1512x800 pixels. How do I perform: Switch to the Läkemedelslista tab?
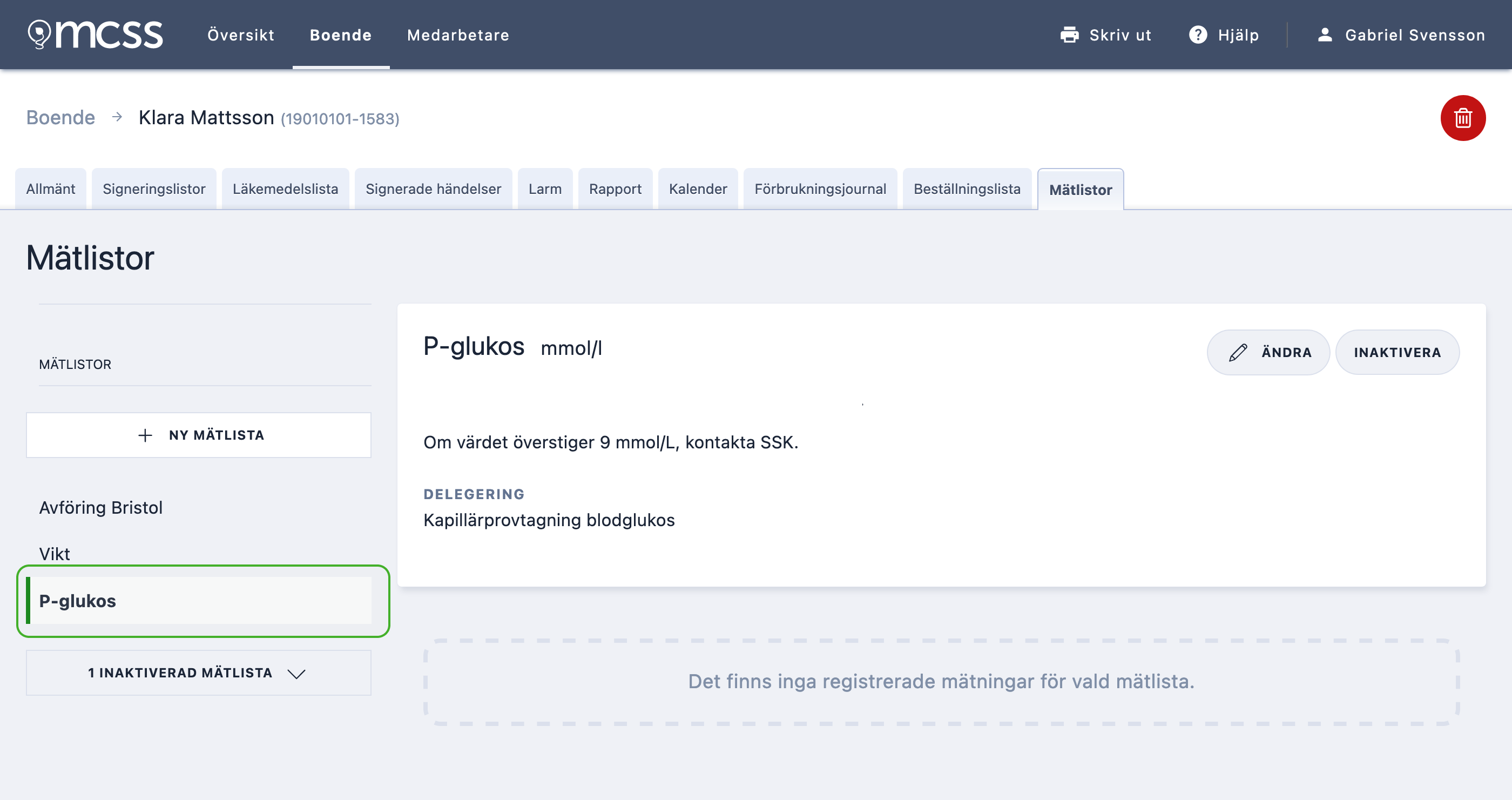[285, 189]
